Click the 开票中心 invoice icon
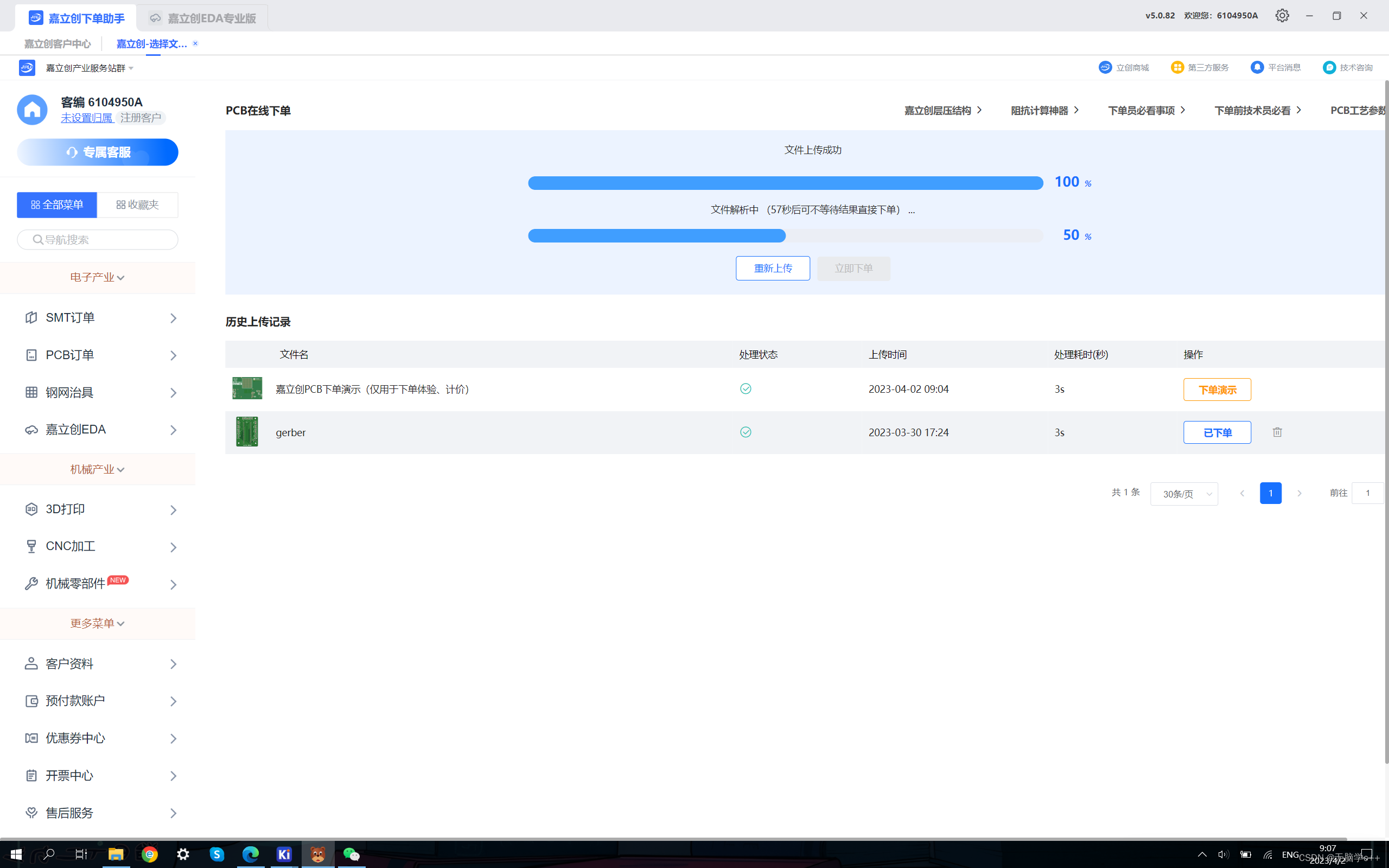 click(x=31, y=776)
